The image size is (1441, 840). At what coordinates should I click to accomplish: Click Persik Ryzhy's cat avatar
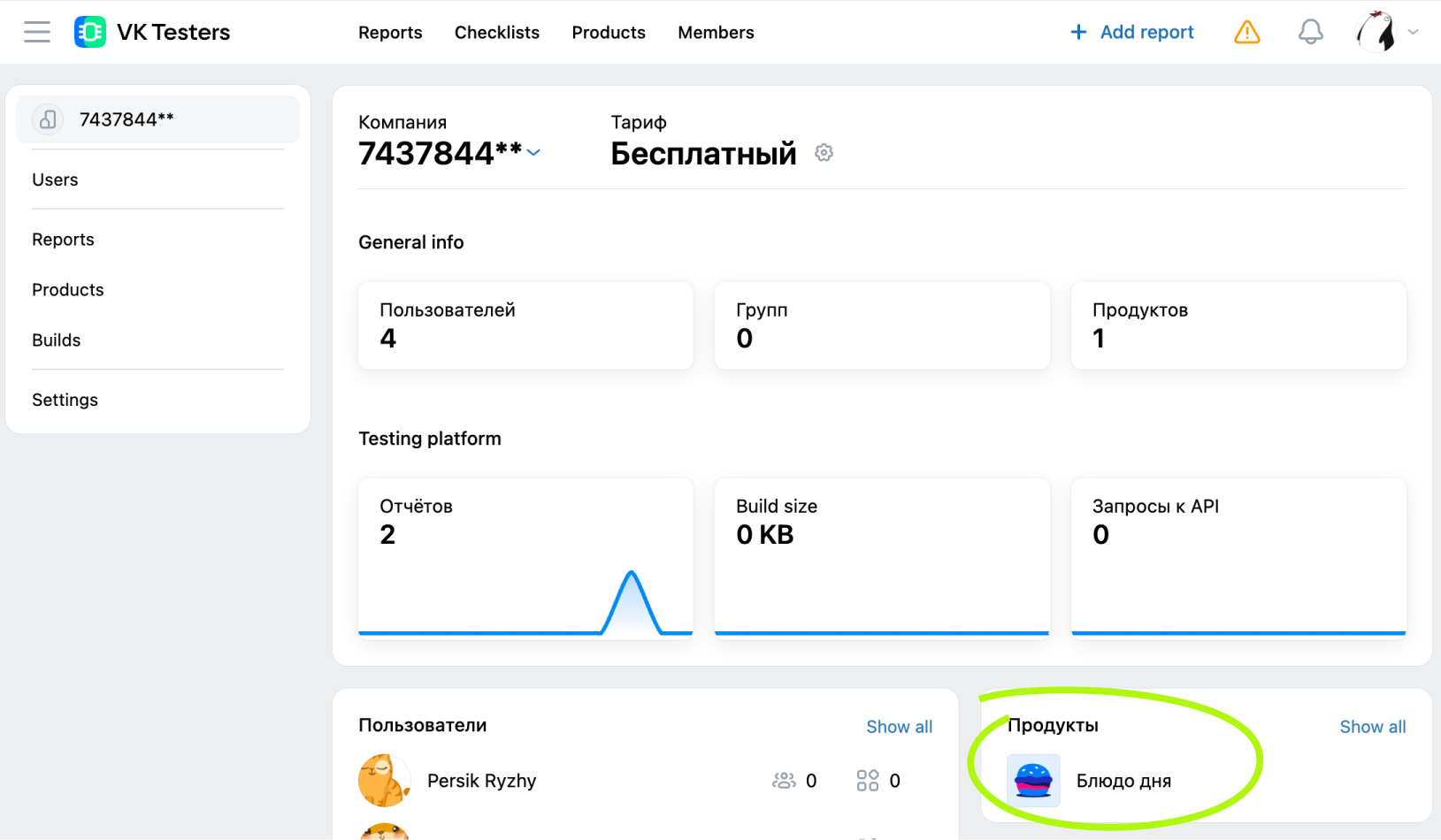384,781
